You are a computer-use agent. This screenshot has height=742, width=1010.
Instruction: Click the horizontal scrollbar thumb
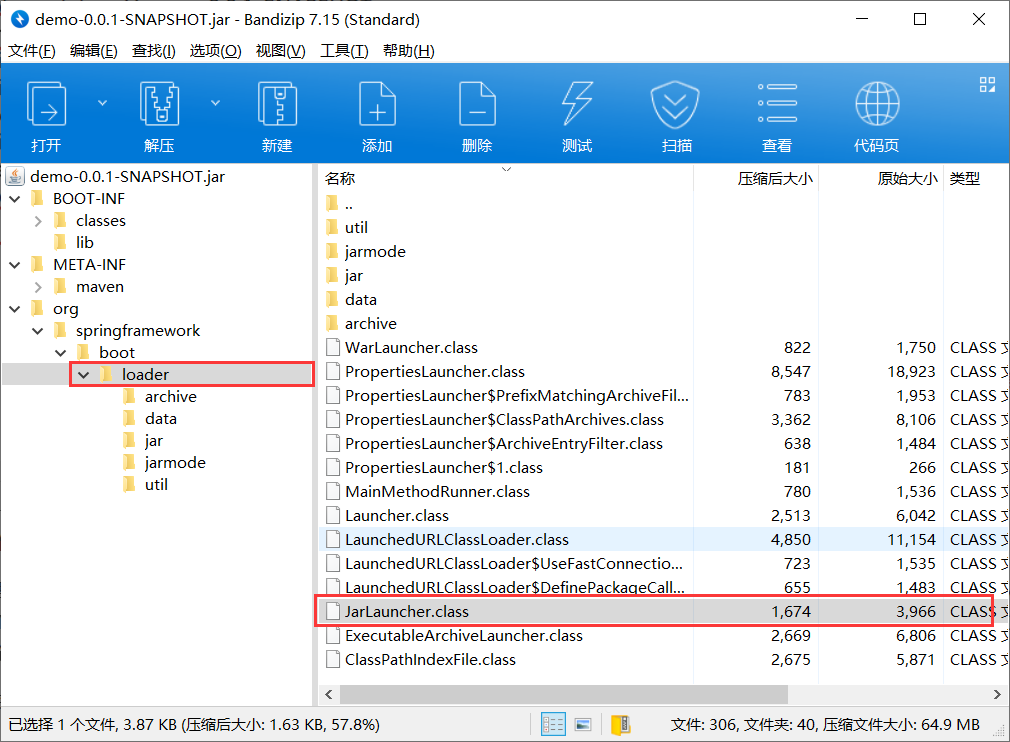[x=564, y=694]
